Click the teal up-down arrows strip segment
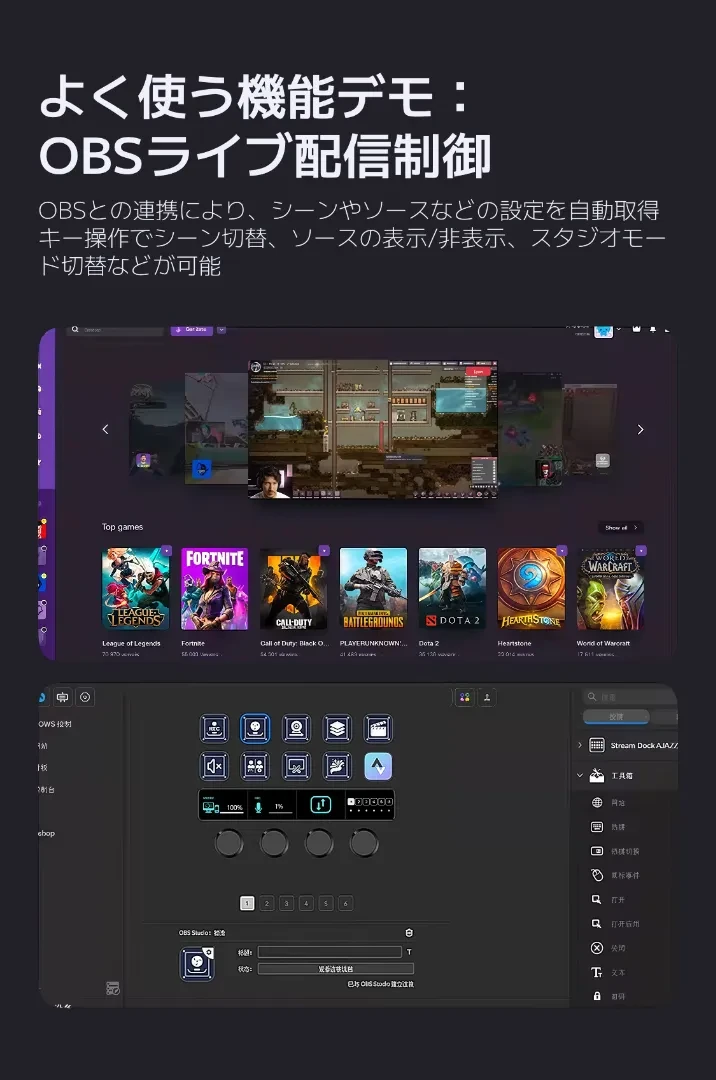Screen dimensions: 716x1080 pos(321,804)
